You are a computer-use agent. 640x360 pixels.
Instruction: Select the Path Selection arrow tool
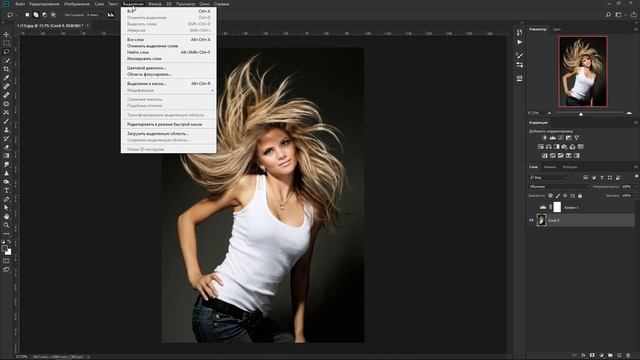[6, 208]
